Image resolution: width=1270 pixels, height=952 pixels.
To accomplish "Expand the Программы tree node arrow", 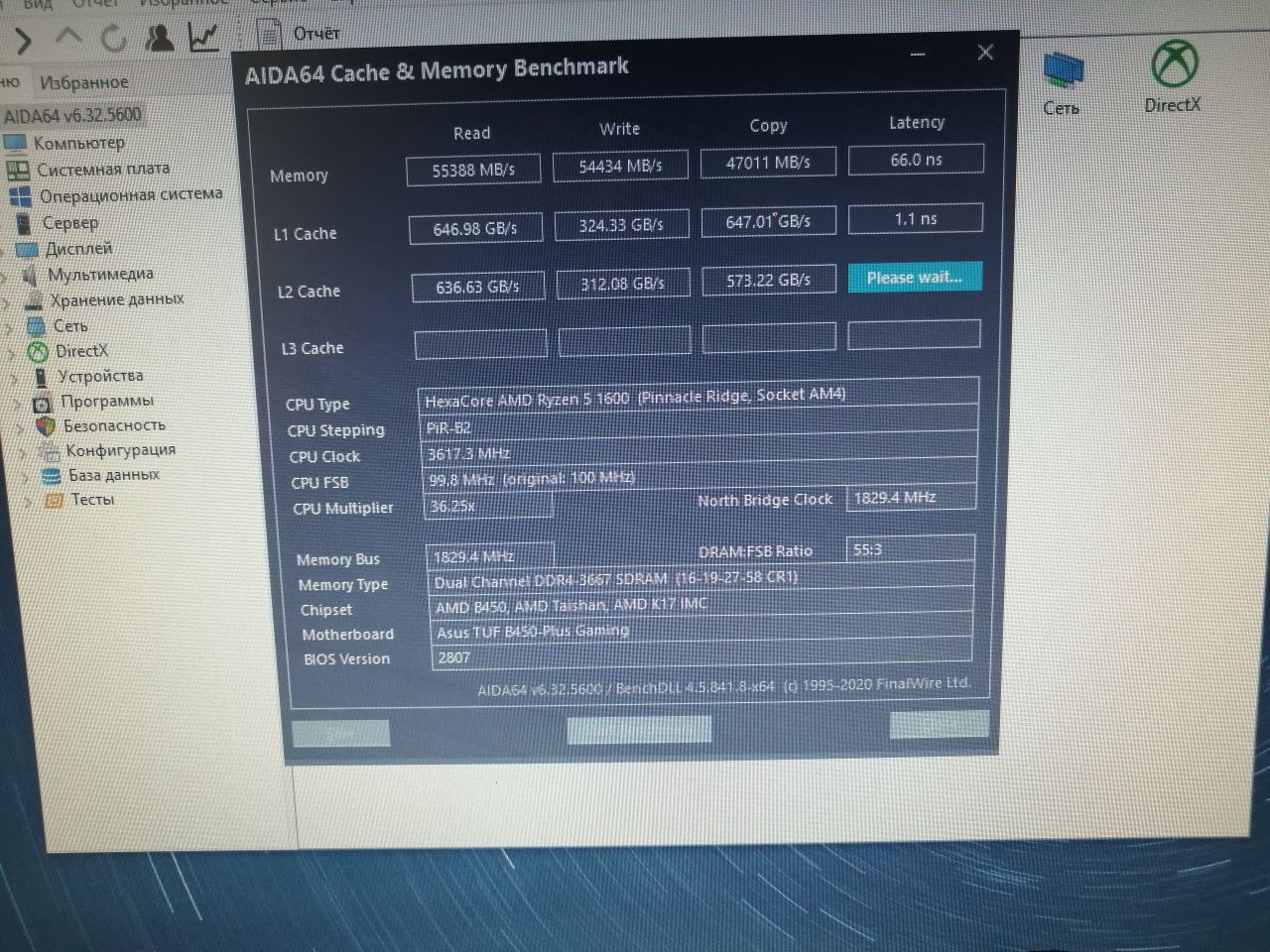I will 17,404.
